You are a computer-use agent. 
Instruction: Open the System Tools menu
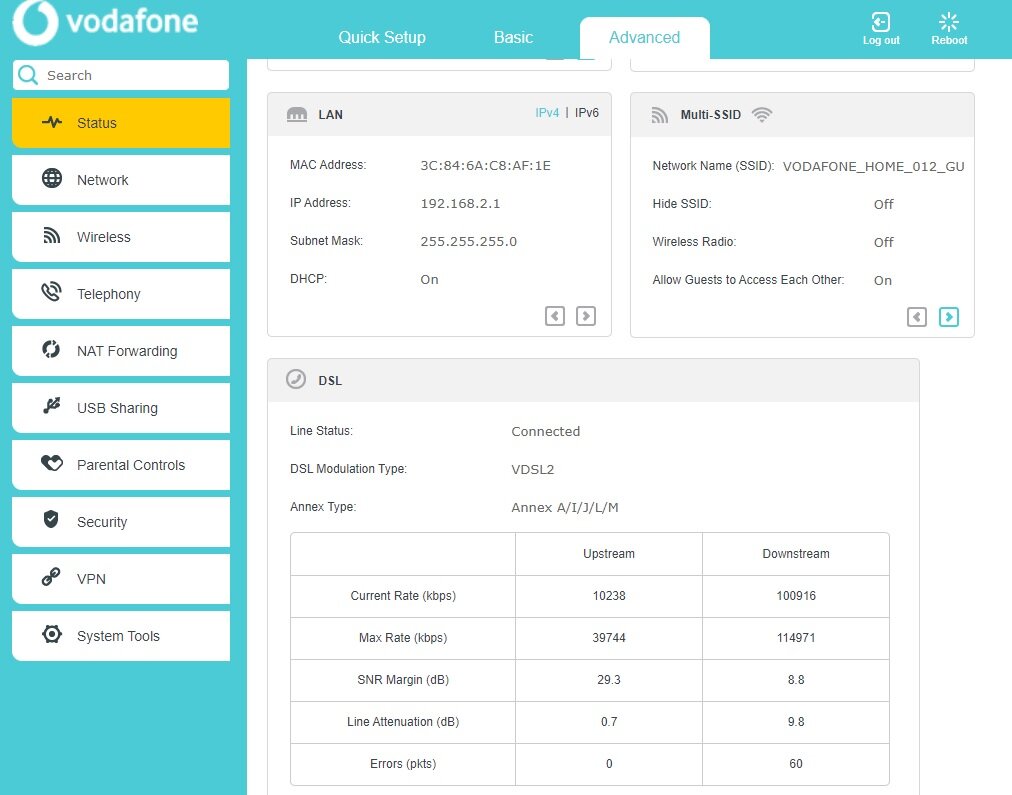pos(121,636)
